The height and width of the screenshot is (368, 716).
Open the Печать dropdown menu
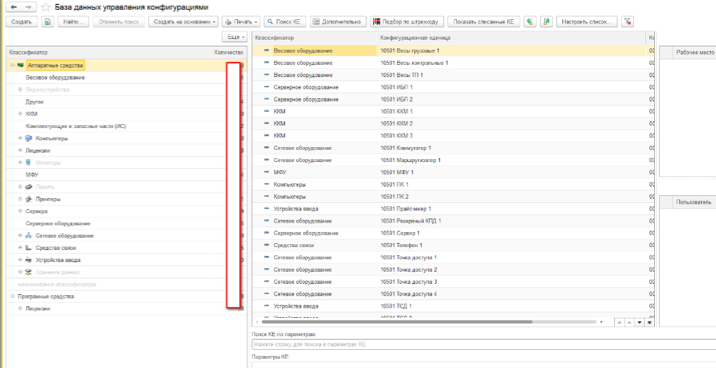point(241,21)
